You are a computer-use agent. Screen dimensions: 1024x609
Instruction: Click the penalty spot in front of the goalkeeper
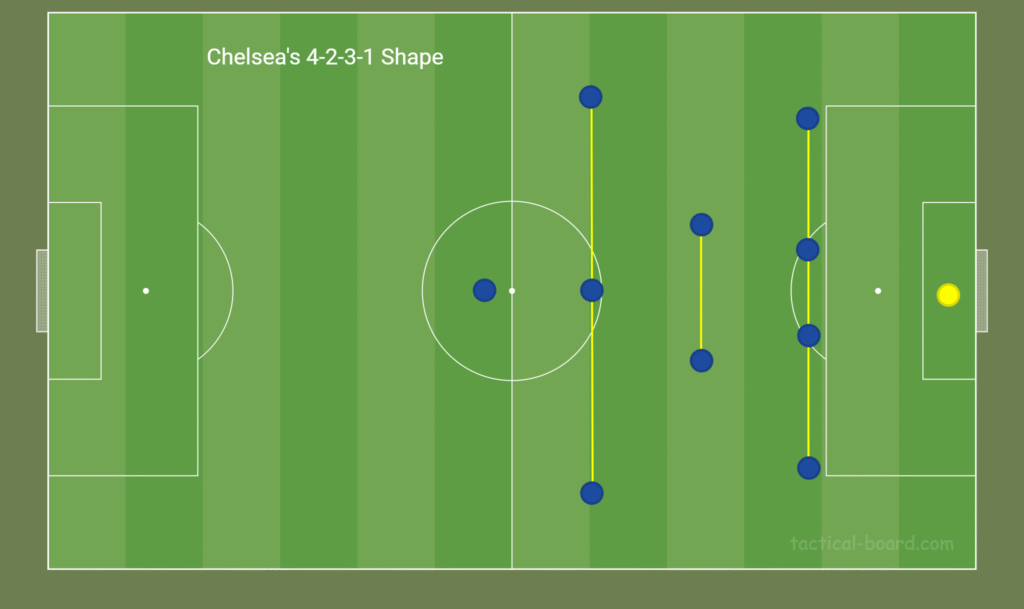878,291
